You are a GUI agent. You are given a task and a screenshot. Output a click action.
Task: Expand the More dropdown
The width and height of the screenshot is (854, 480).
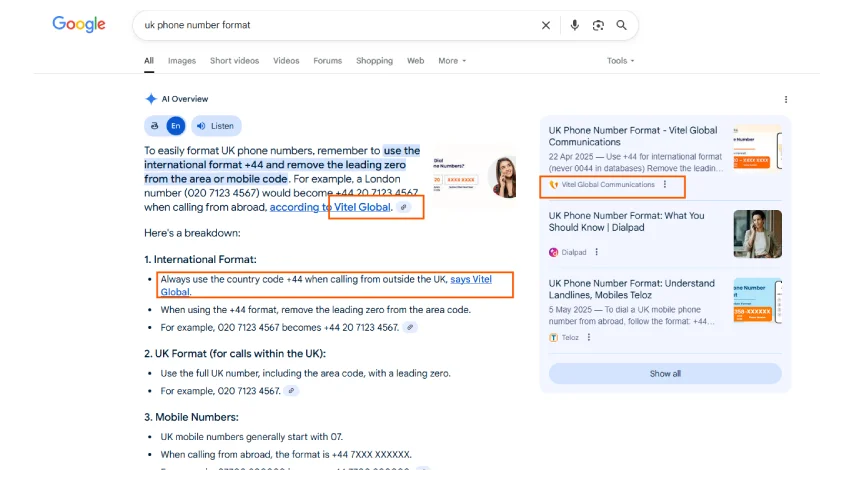coord(452,60)
